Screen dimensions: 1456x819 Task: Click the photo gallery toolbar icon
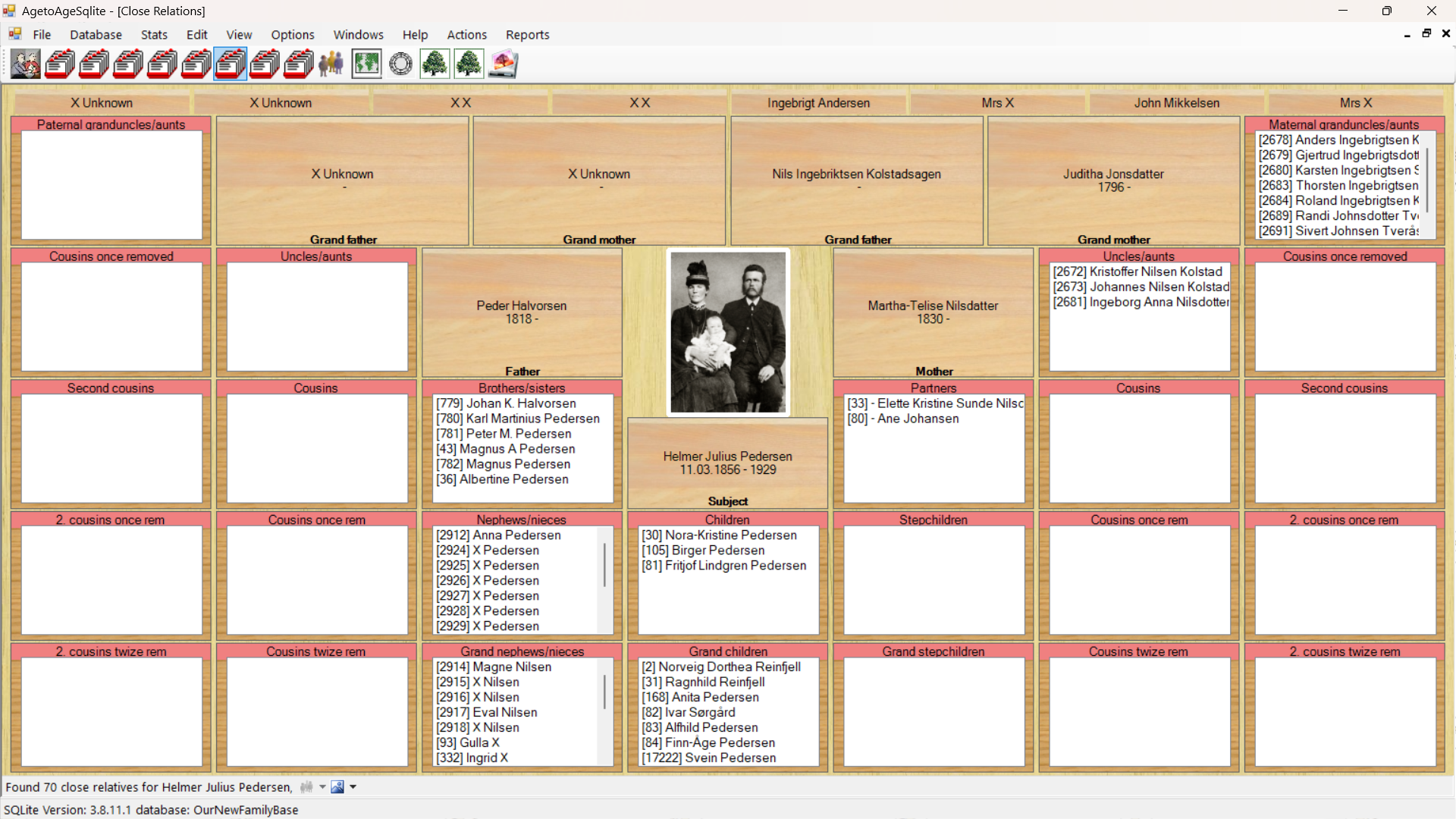pyautogui.click(x=504, y=64)
